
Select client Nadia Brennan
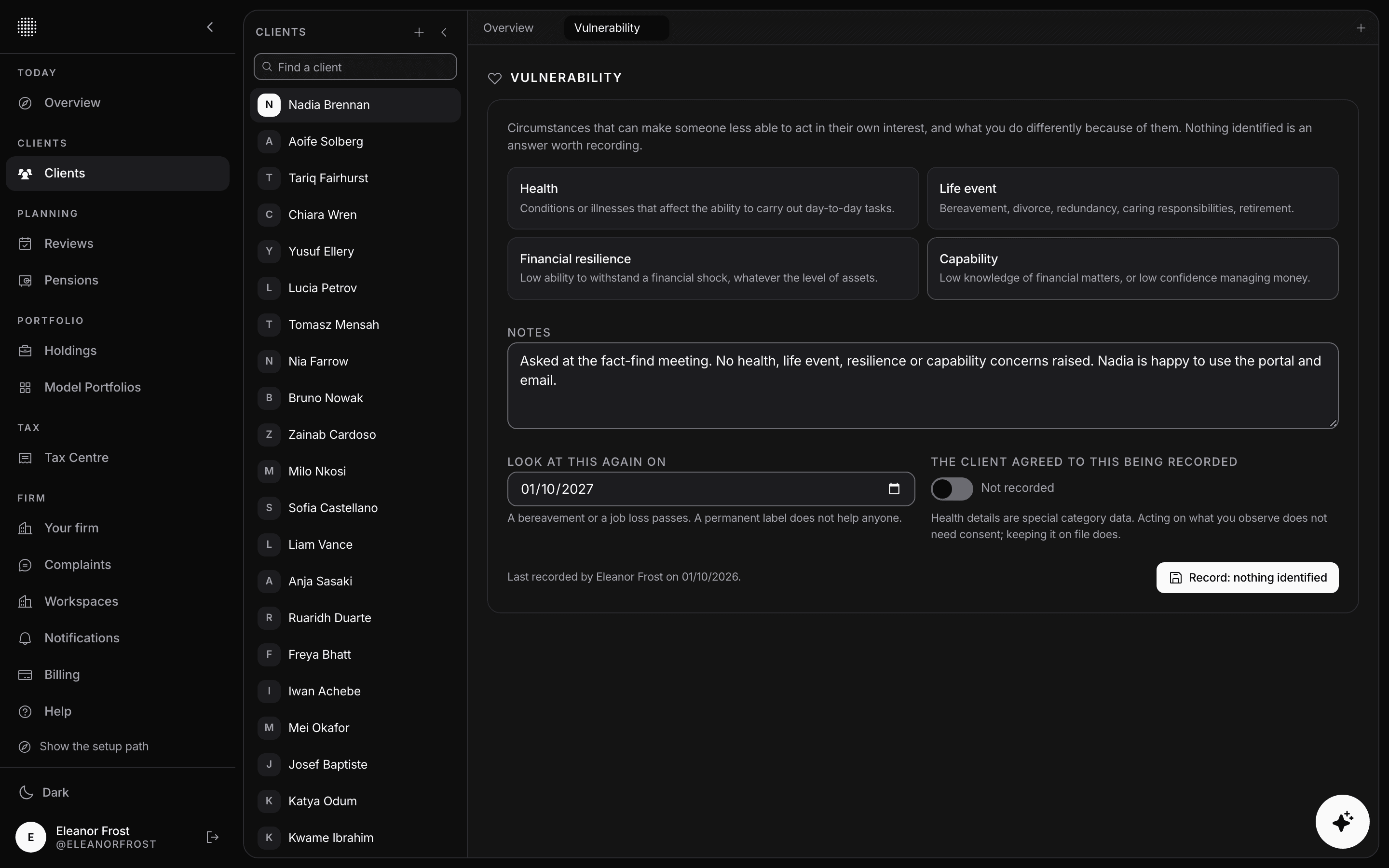(x=355, y=105)
